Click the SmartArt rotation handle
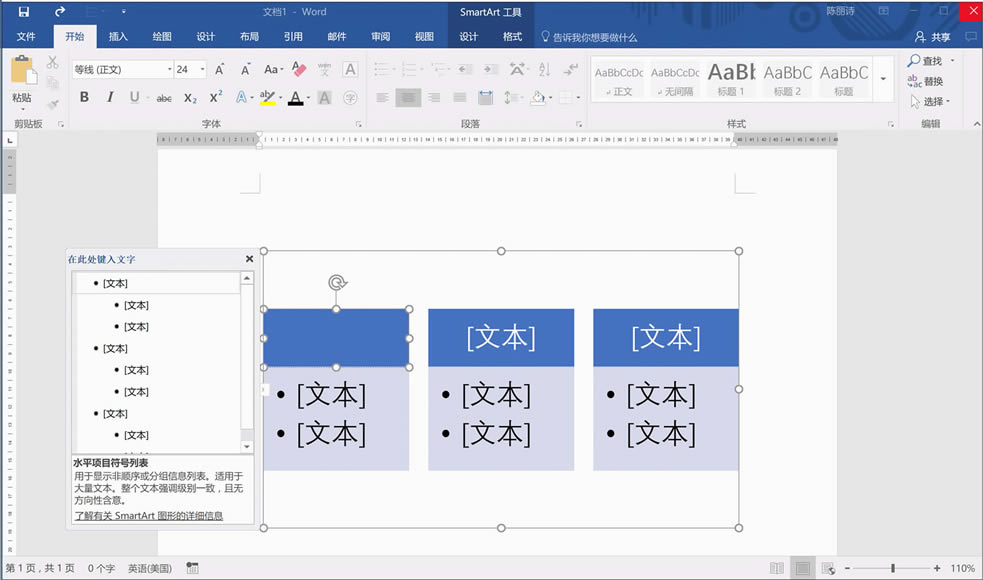This screenshot has width=983, height=580. click(x=337, y=282)
